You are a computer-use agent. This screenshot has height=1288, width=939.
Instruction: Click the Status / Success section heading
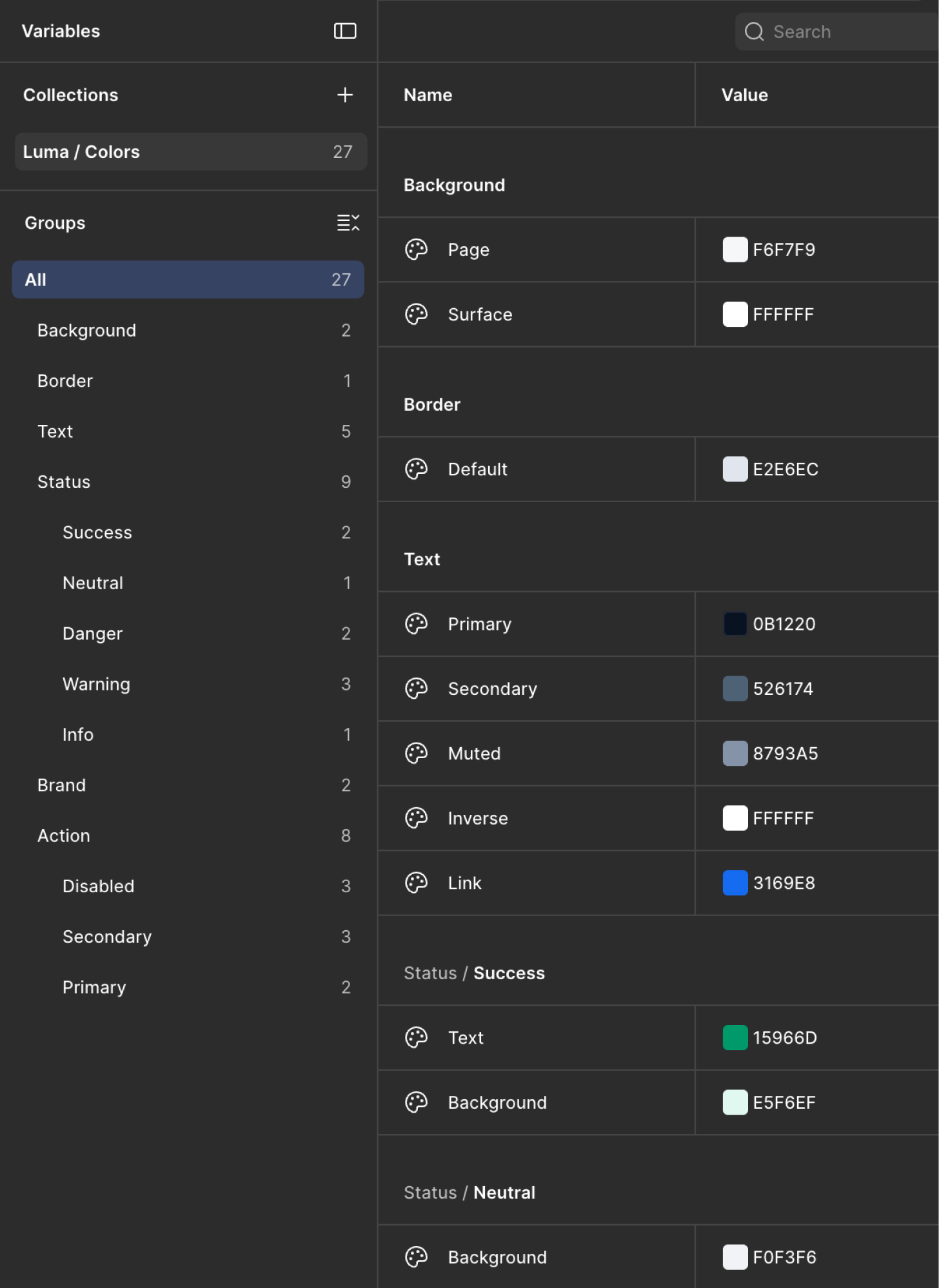(475, 973)
